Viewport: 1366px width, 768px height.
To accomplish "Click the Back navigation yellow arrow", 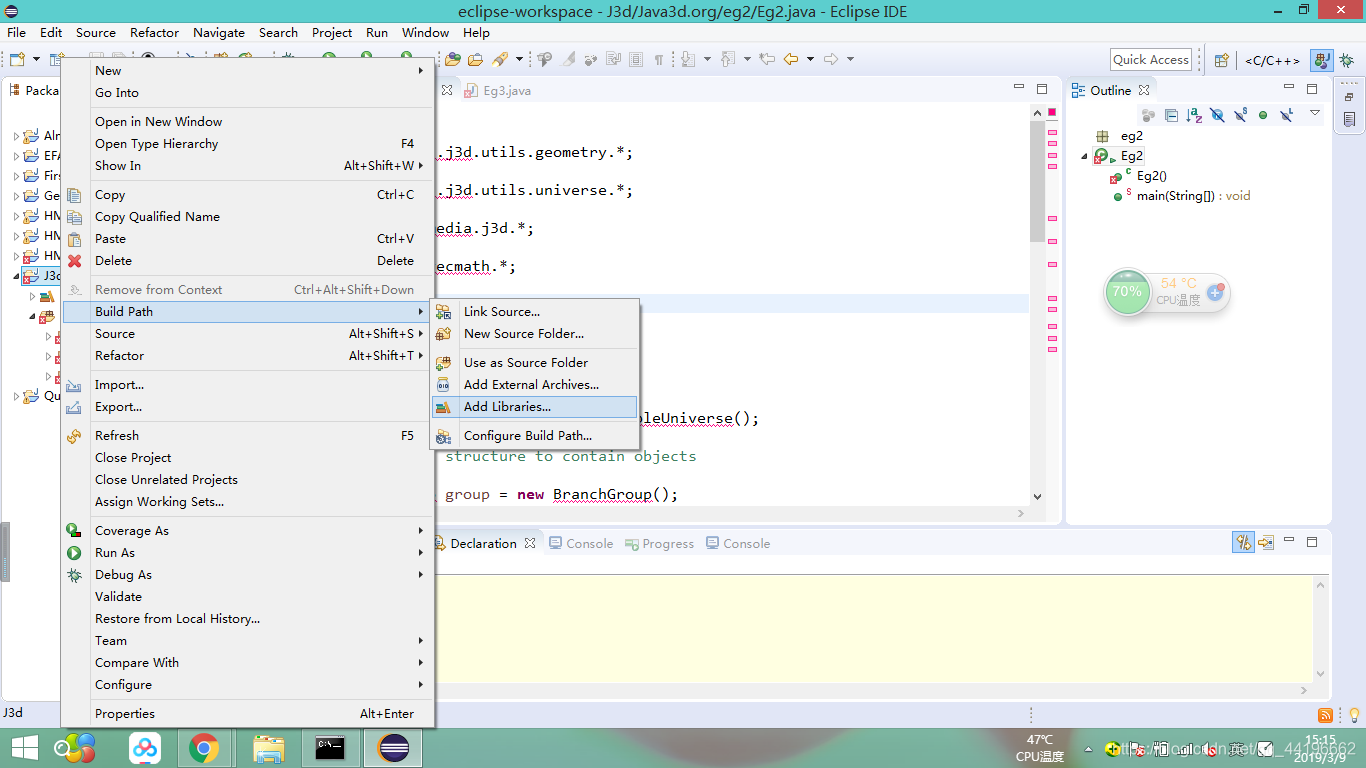I will [x=791, y=60].
